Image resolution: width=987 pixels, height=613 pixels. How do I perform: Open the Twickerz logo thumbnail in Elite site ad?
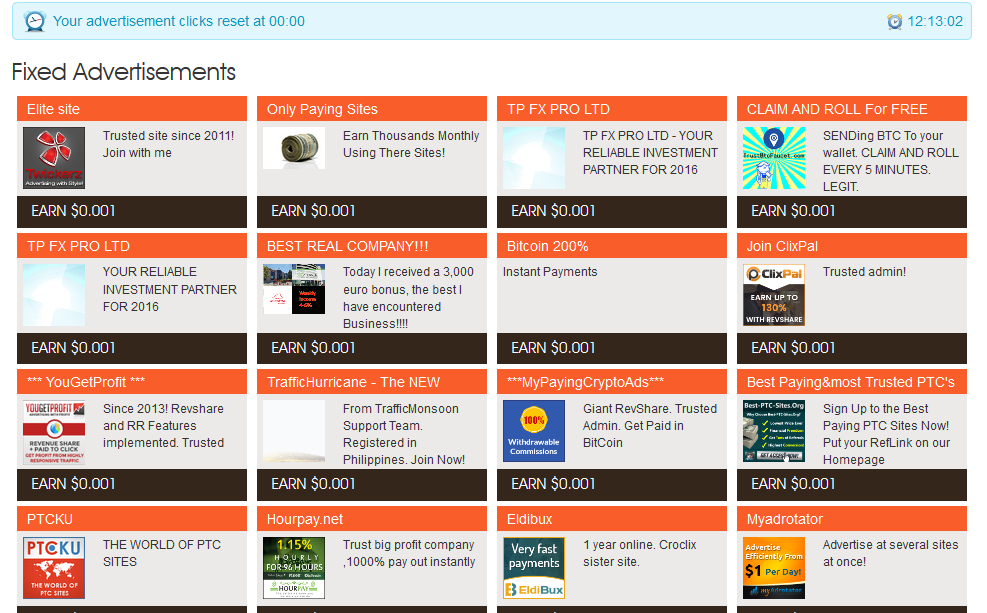pyautogui.click(x=54, y=158)
